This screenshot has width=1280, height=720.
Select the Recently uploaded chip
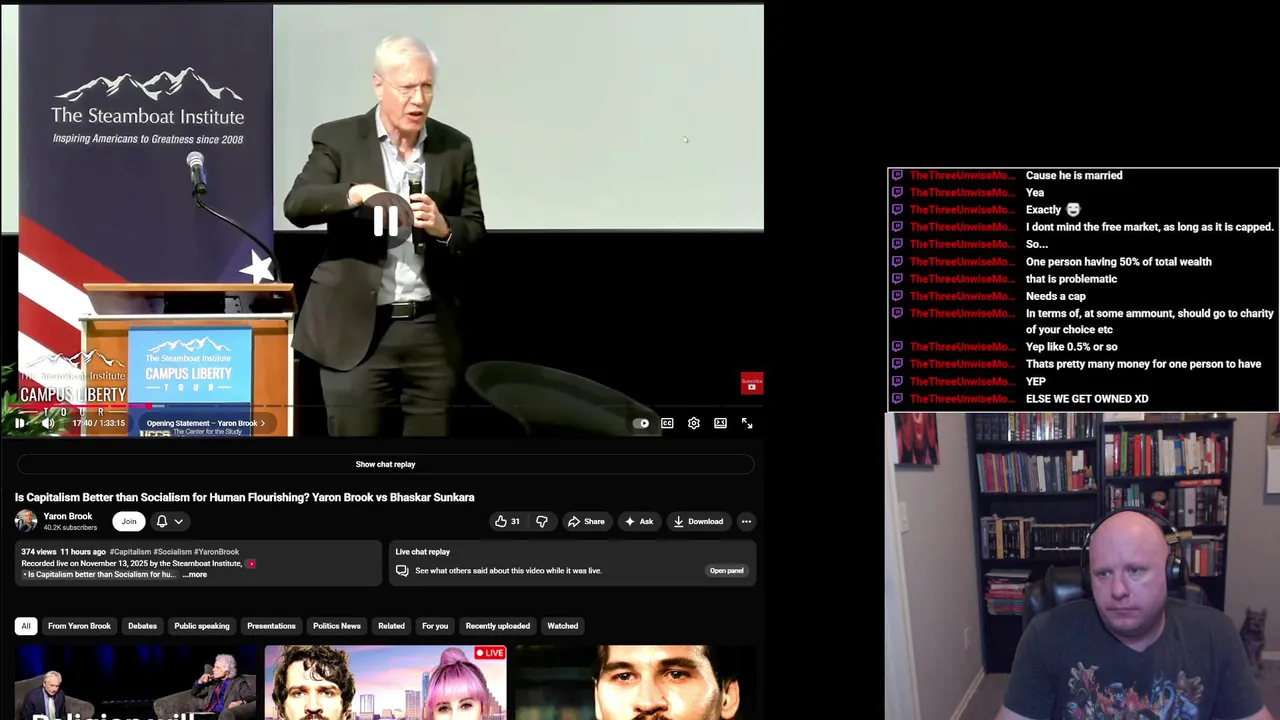click(498, 626)
